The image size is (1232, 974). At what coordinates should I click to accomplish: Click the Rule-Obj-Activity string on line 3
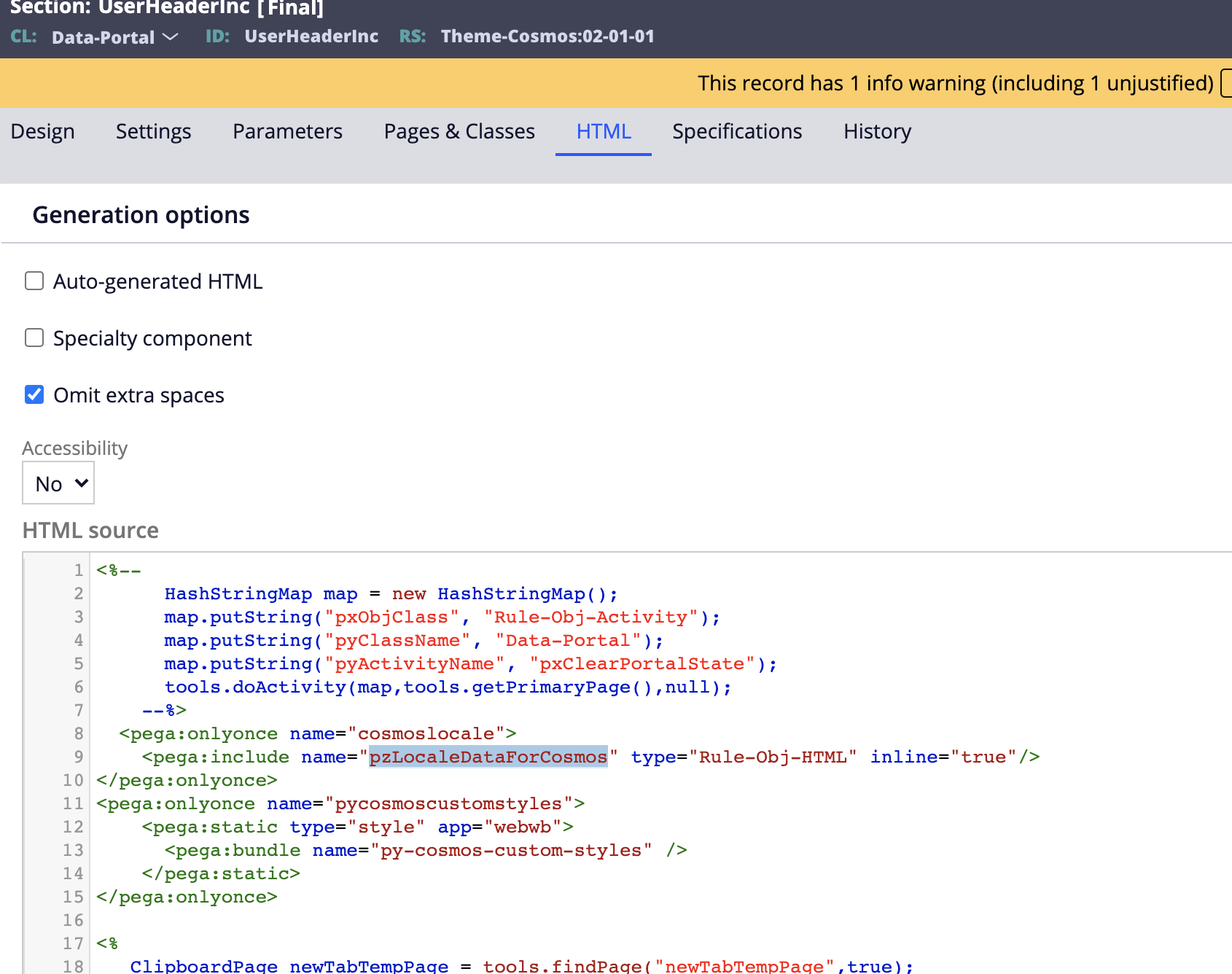(x=590, y=617)
